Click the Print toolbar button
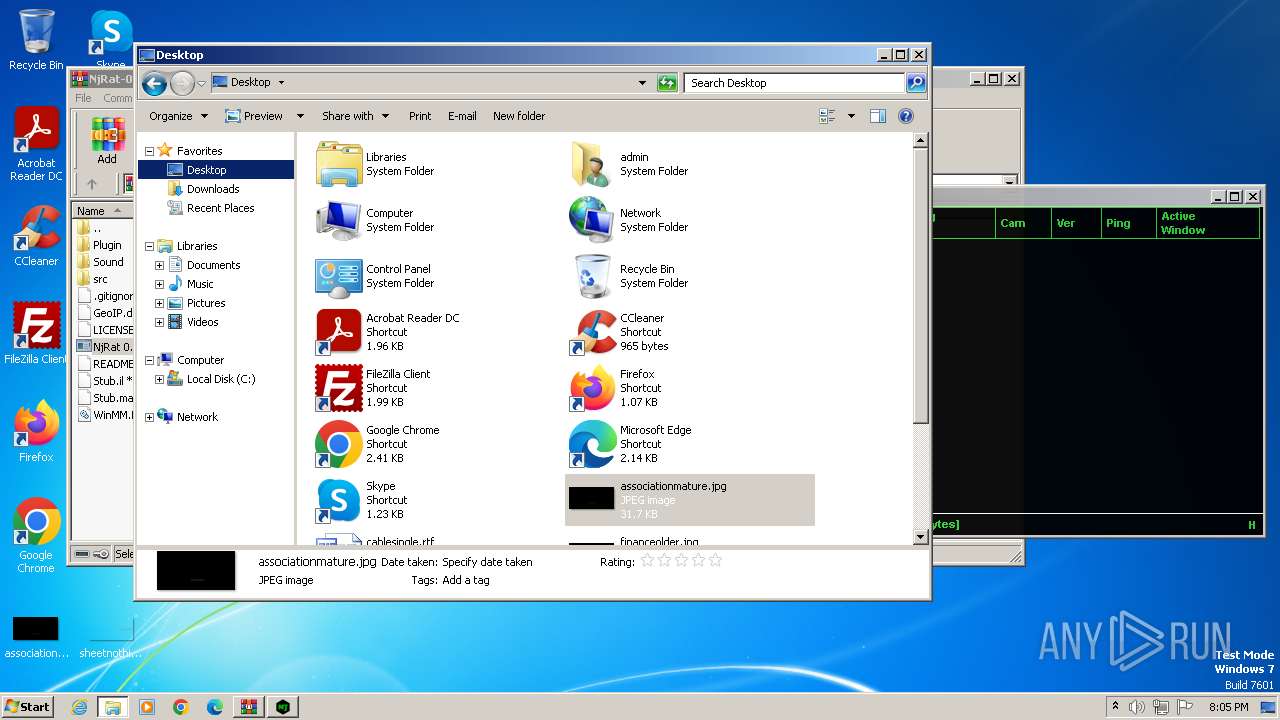 [x=420, y=116]
